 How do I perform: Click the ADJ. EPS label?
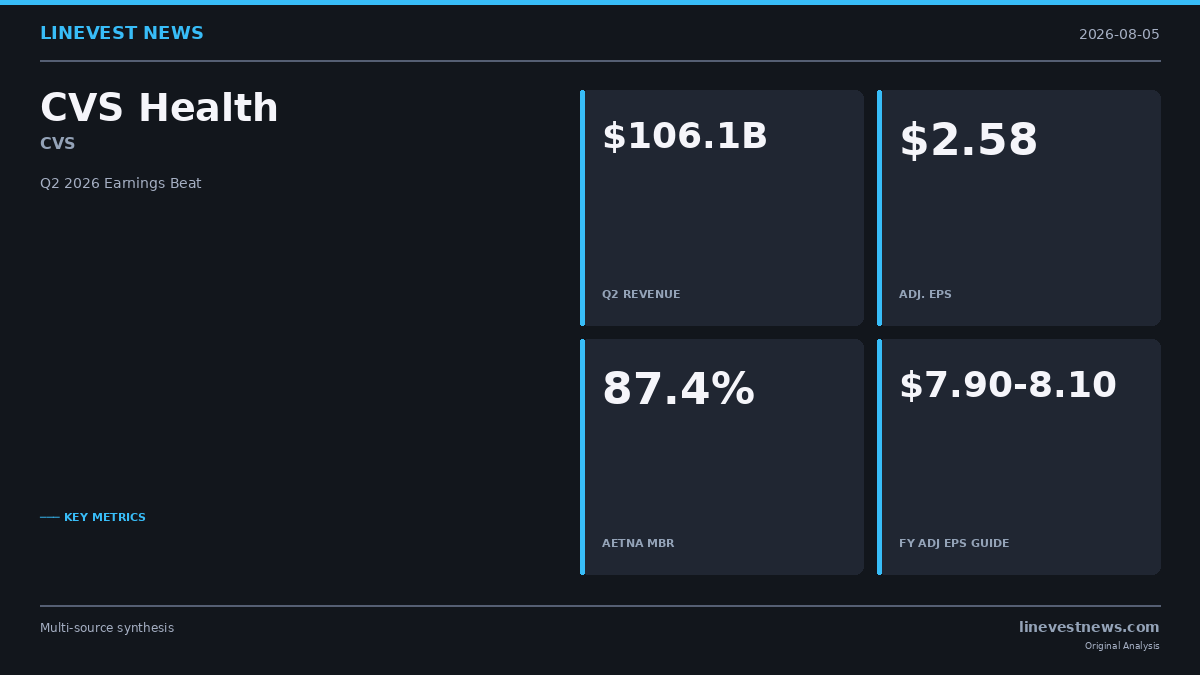click(925, 295)
